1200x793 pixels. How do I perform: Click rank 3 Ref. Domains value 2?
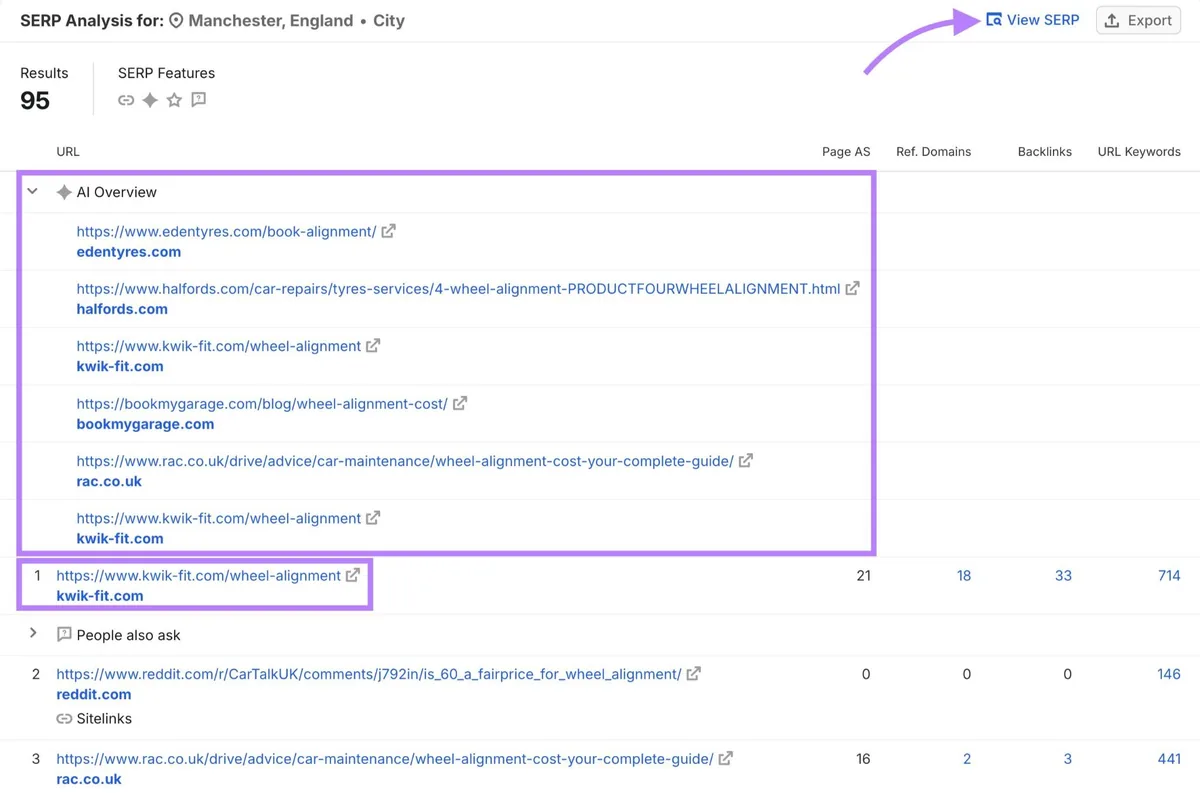click(x=967, y=759)
